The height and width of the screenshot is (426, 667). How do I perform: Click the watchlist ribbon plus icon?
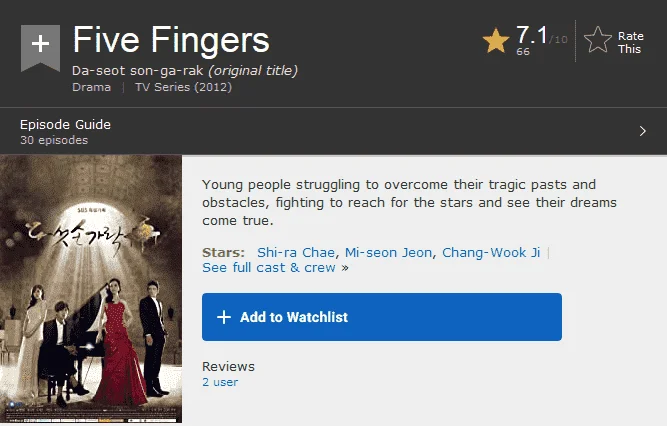40,47
